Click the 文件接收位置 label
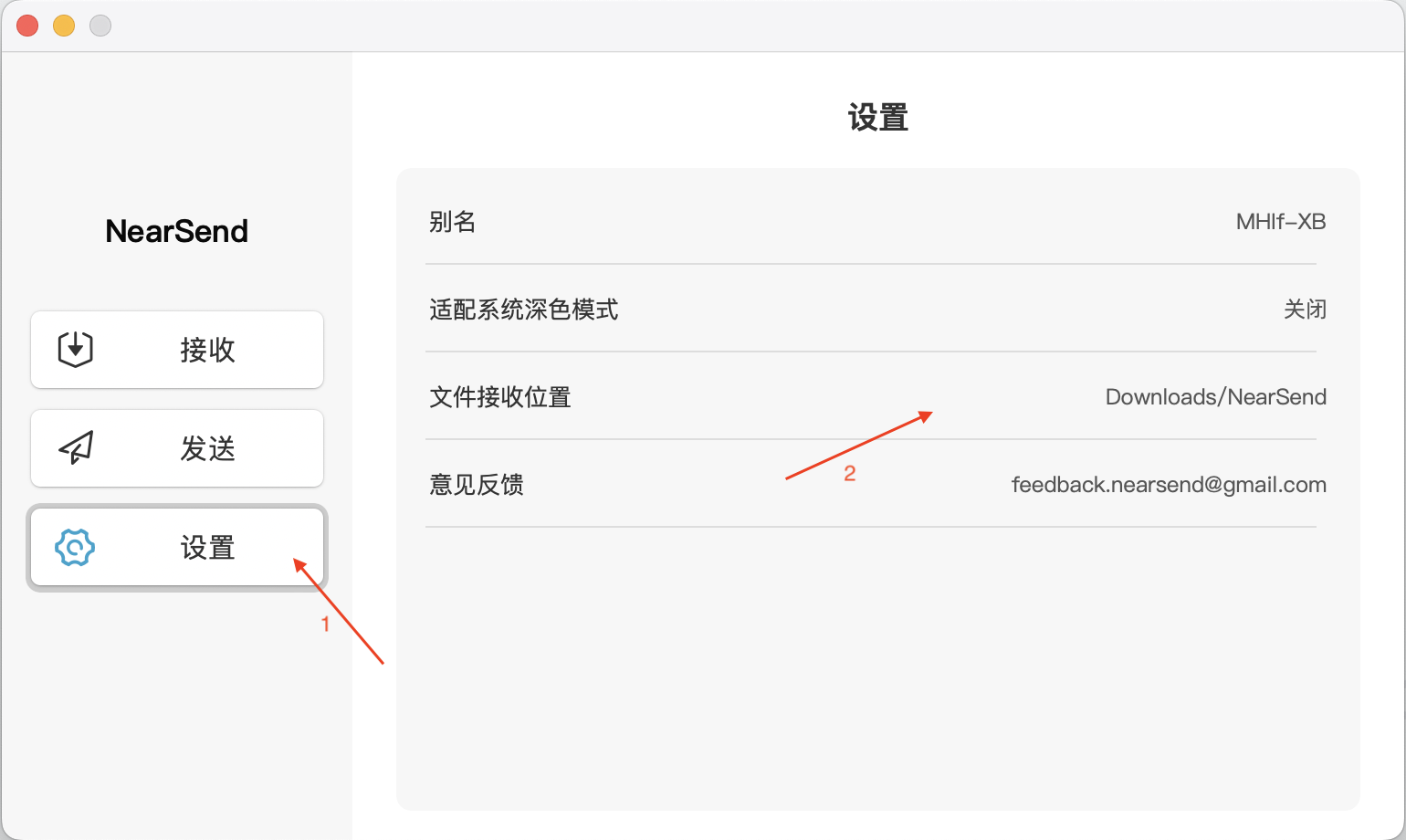 pos(500,397)
